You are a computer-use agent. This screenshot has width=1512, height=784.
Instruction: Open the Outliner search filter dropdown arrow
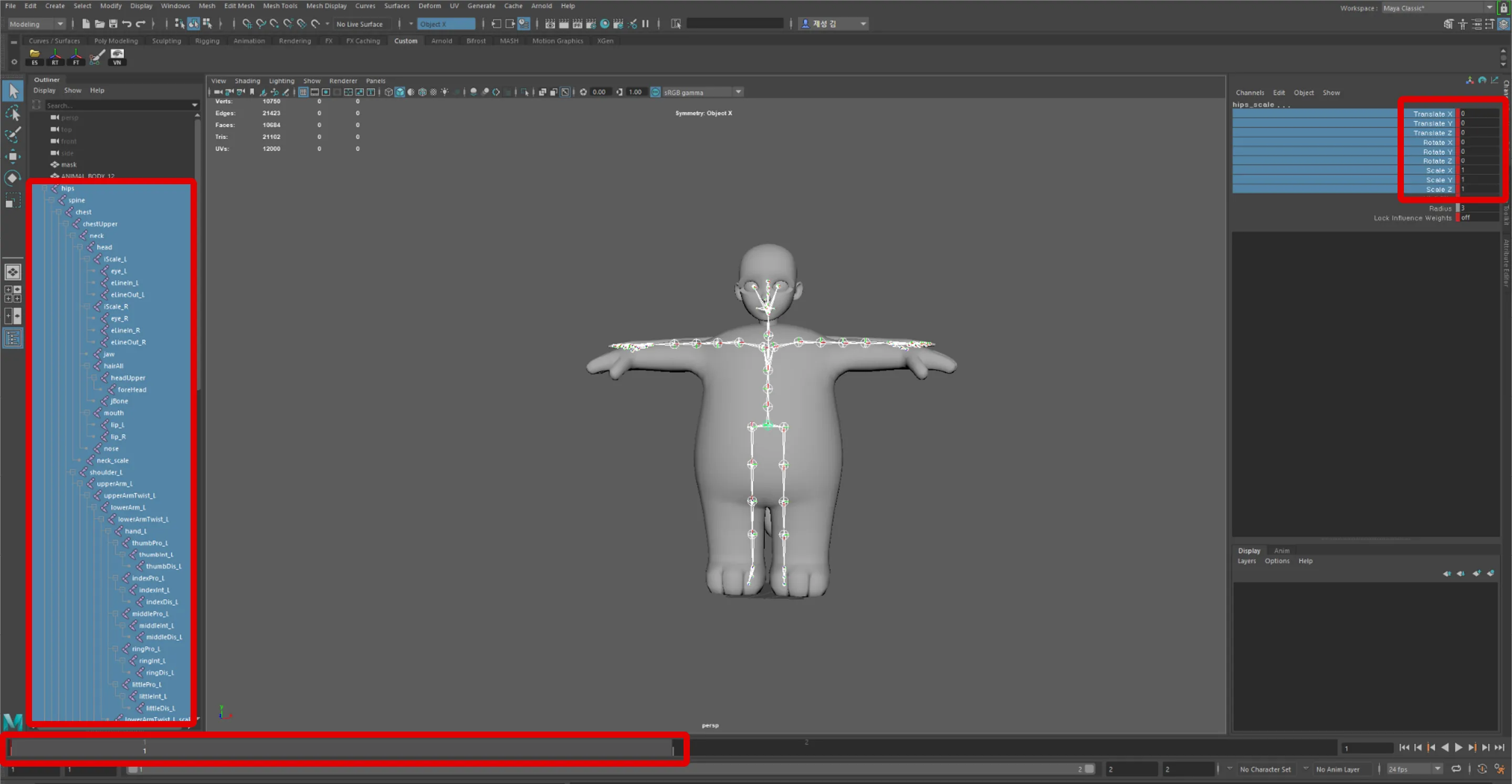click(x=194, y=105)
